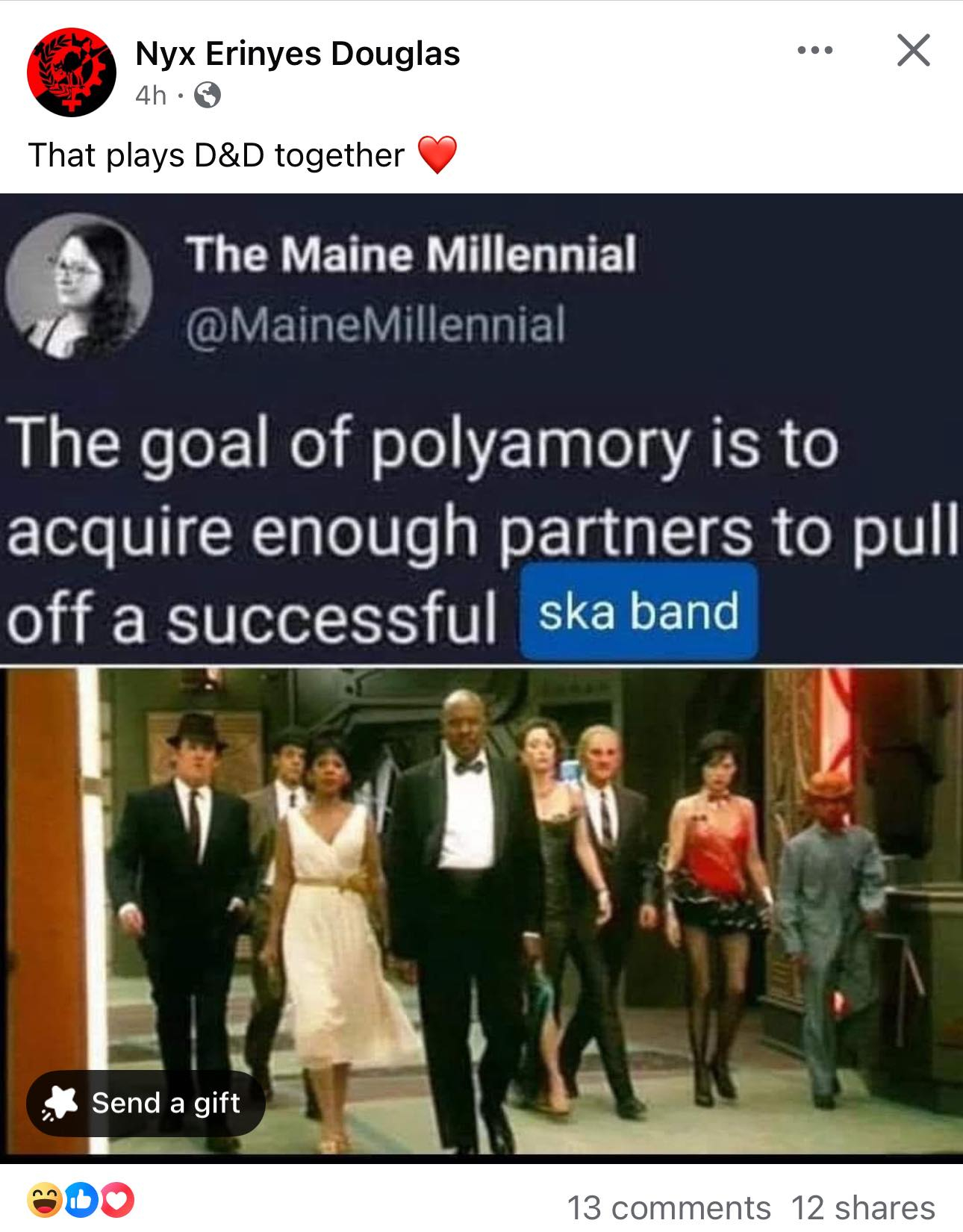Click the Nyx Erinyes Douglas name link

tap(298, 54)
